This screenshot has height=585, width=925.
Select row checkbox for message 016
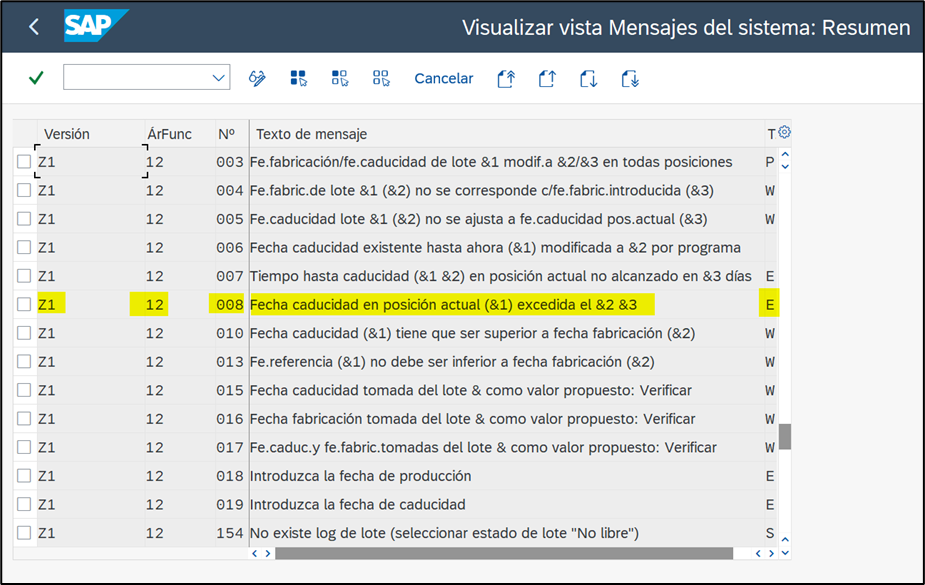[24, 419]
